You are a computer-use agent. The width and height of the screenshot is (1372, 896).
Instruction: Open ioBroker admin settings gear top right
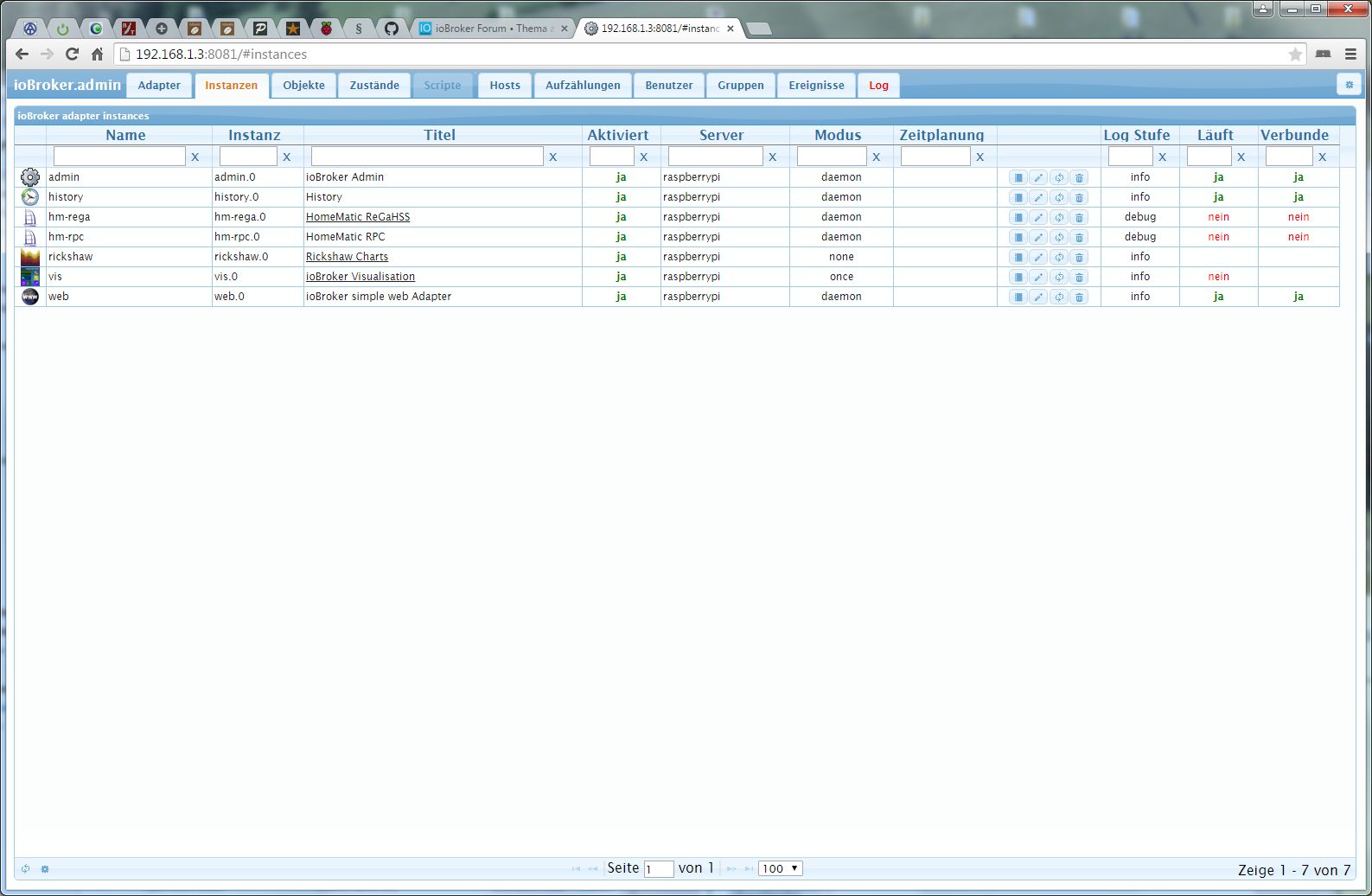[x=1349, y=84]
